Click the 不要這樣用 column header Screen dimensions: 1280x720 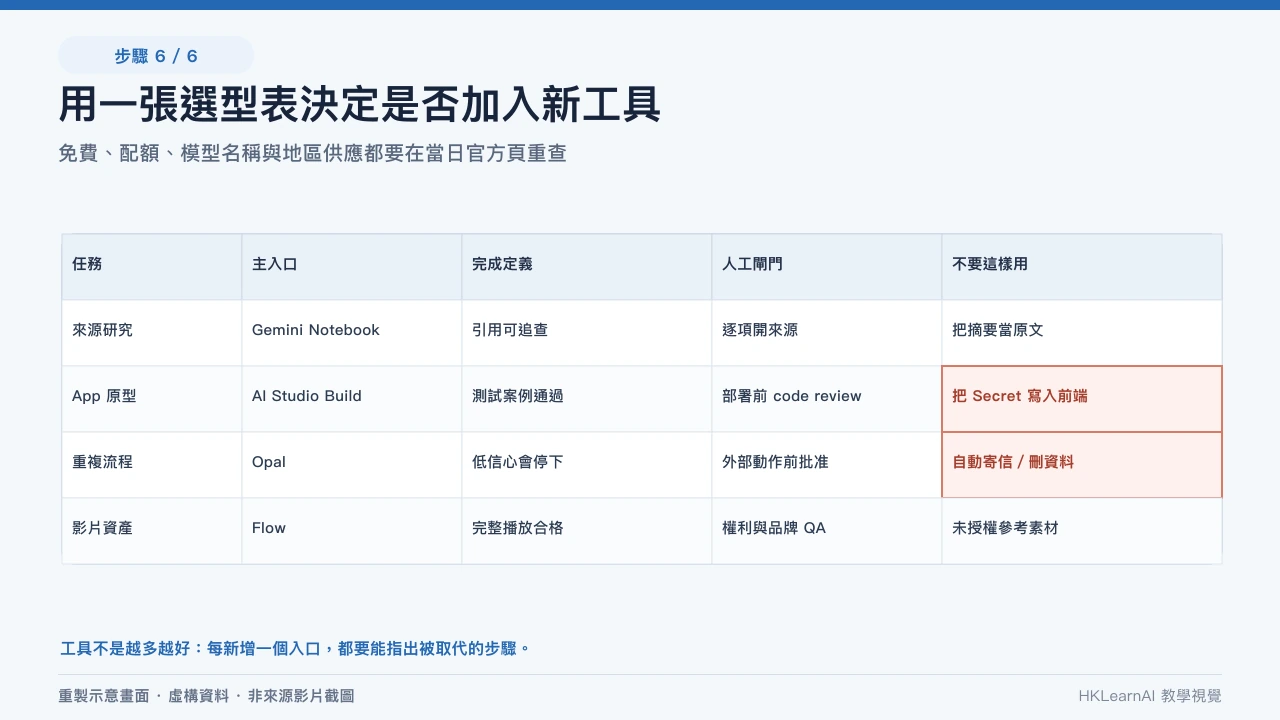pos(1082,267)
